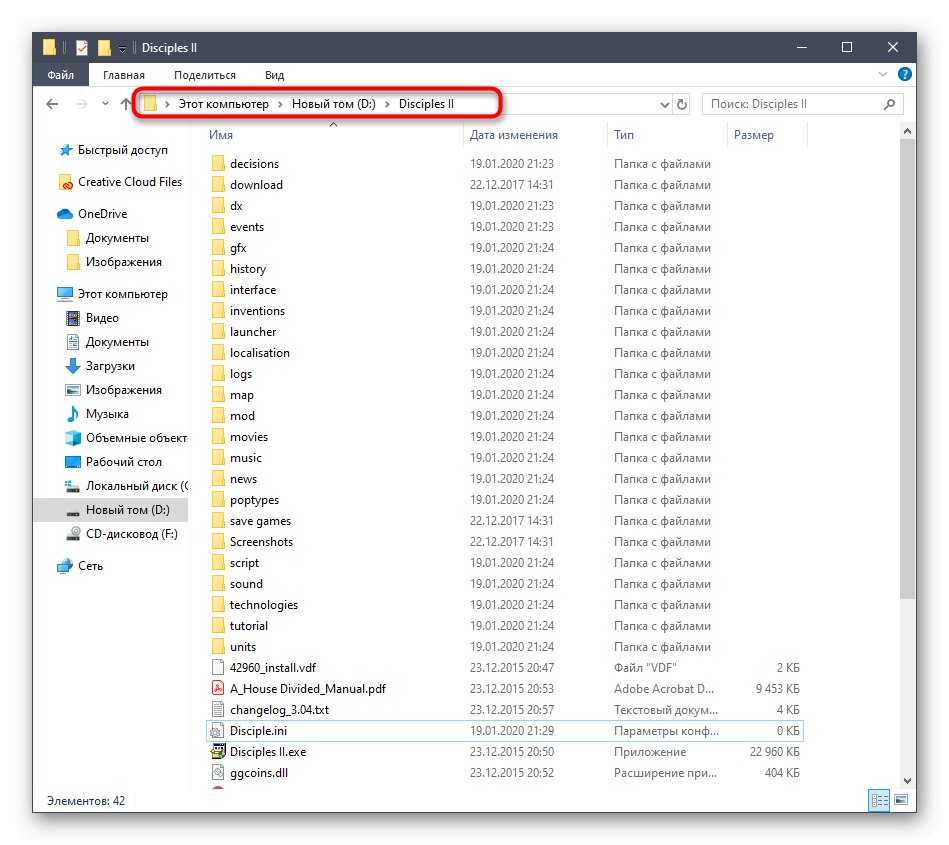Go up one folder level arrow
This screenshot has width=949, height=845.
click(125, 104)
